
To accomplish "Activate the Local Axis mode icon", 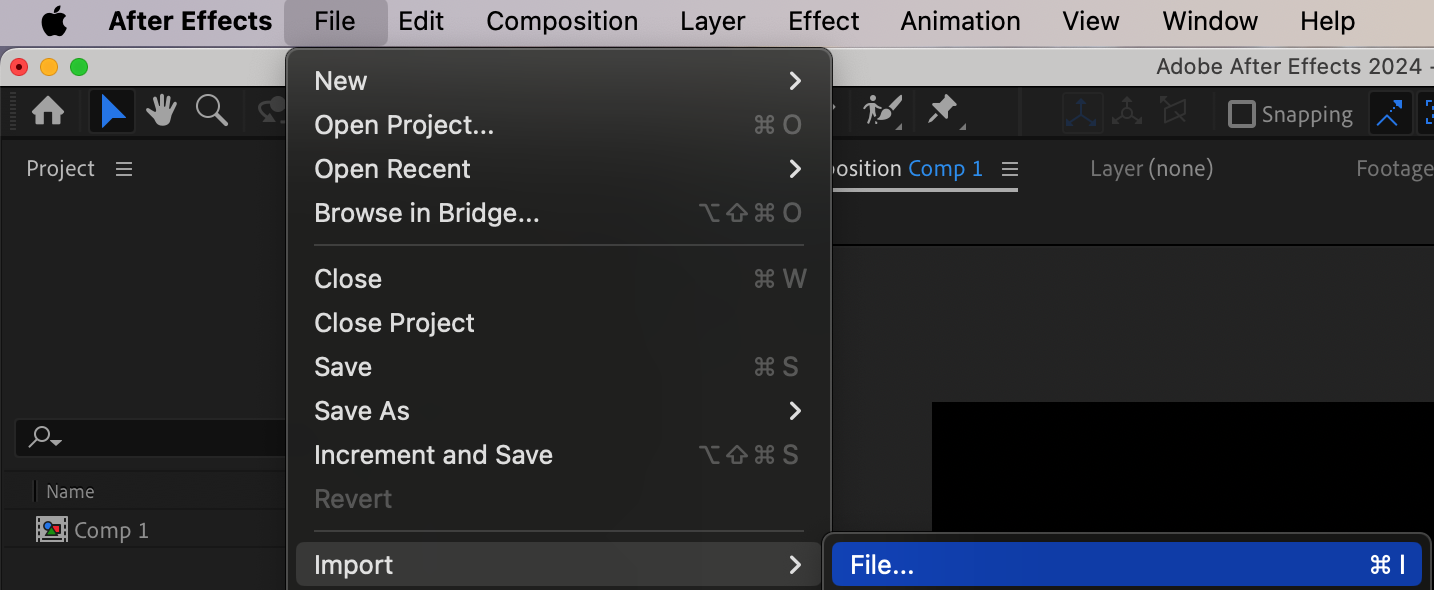I will (x=1081, y=114).
